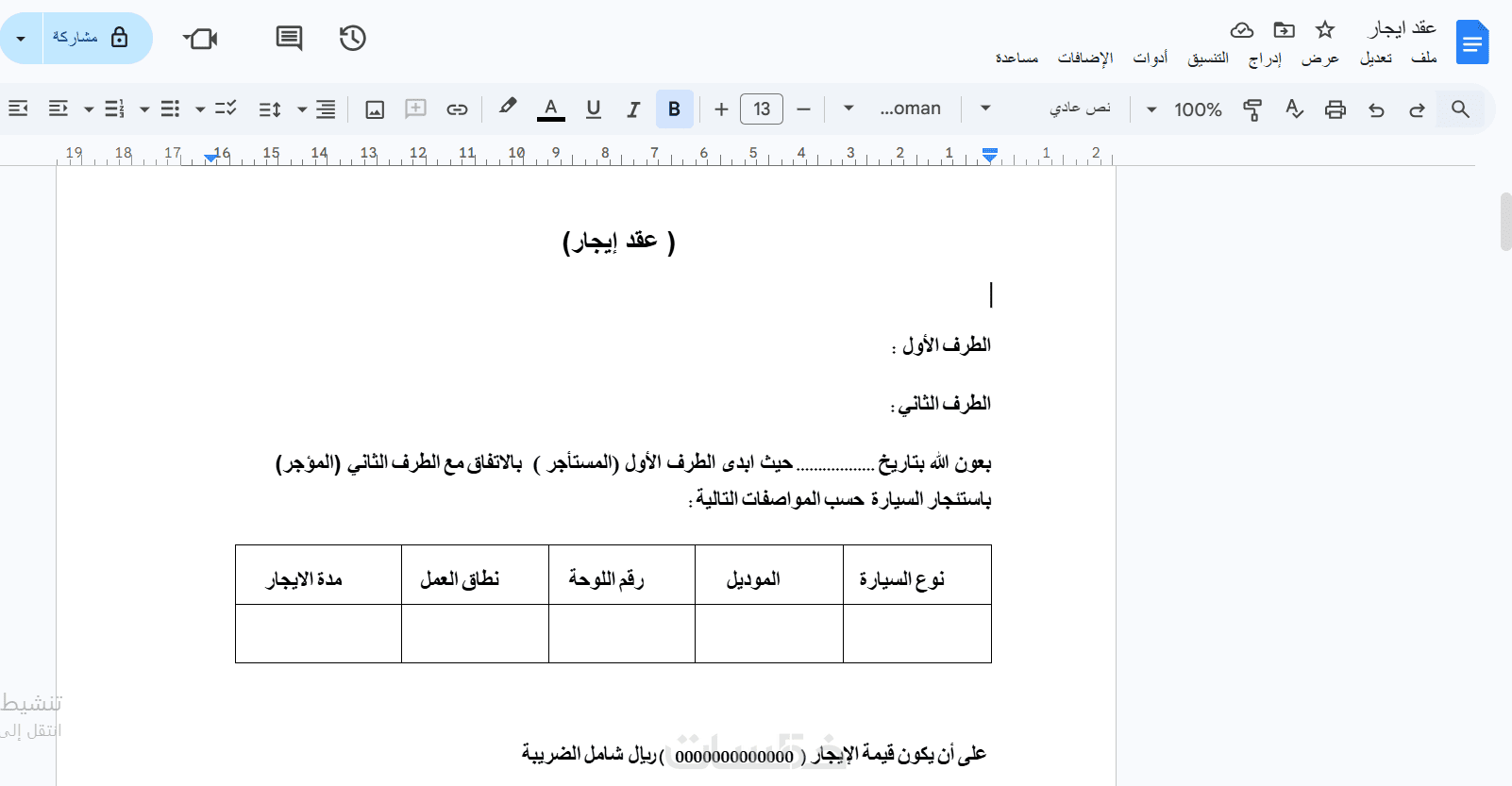
Task: Click the line الطرف الثاني
Action: (x=940, y=404)
